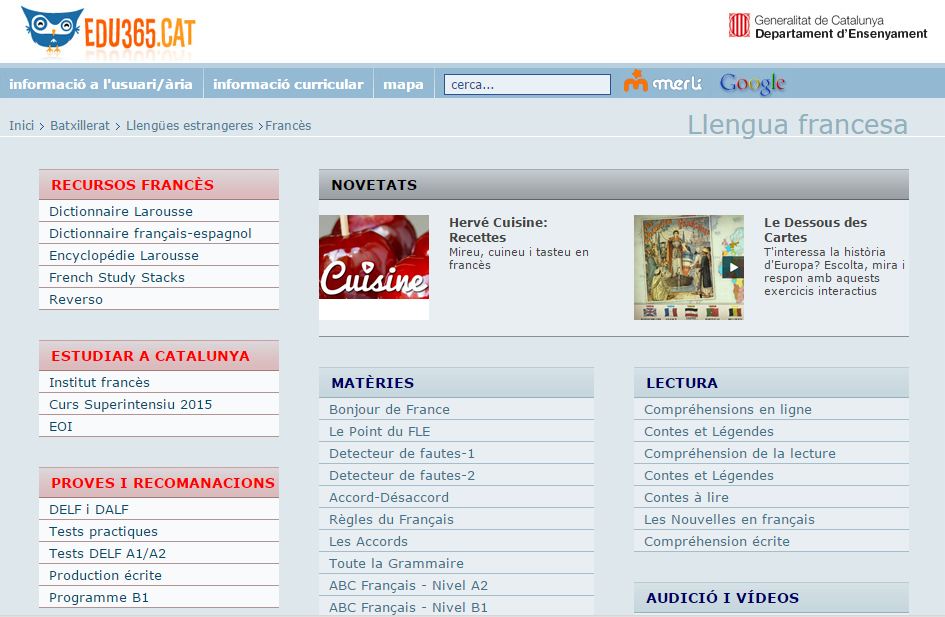Click the search box labeled cerca
Image resolution: width=945 pixels, height=617 pixels.
[x=526, y=84]
